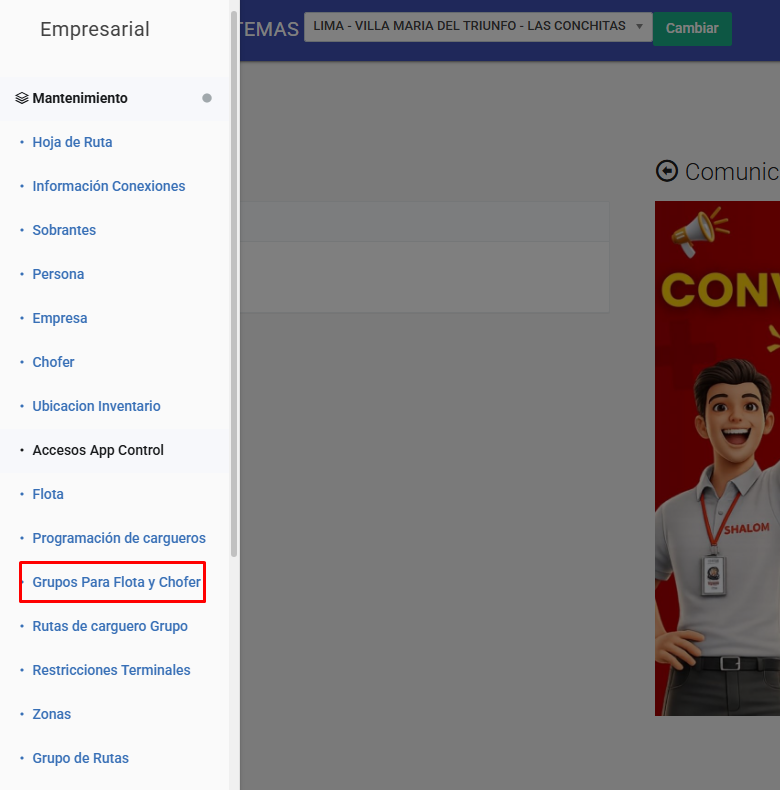Viewport: 780px width, 790px height.
Task: Open the Flota menu item
Action: [48, 494]
